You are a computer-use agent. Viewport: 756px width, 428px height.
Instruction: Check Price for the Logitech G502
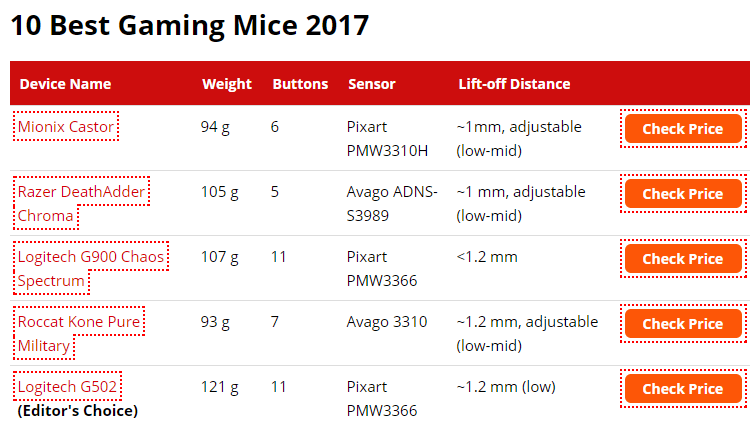tap(683, 388)
